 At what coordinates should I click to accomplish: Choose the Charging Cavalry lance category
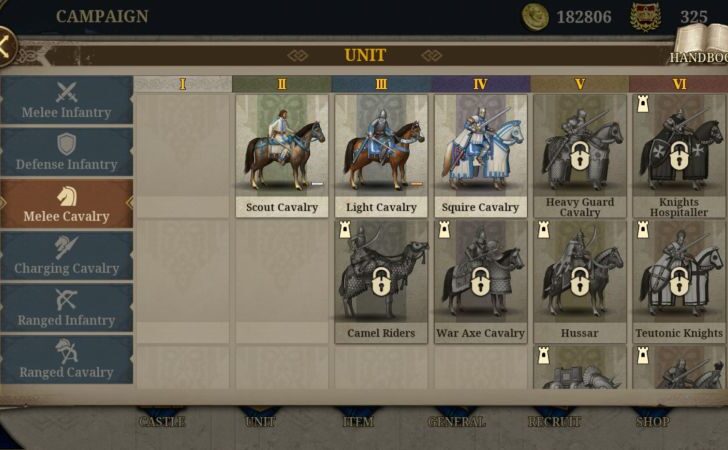tap(66, 256)
